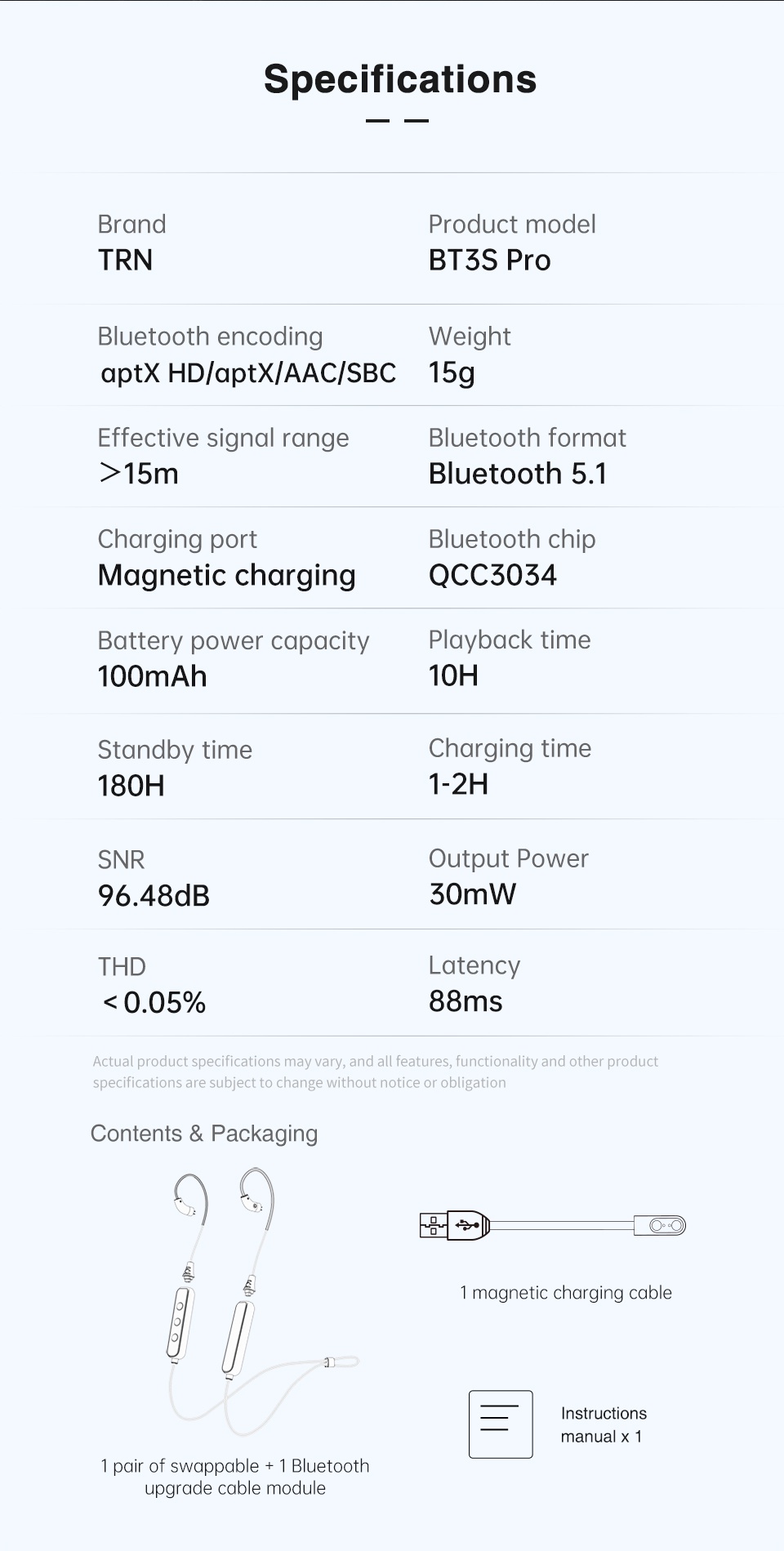Image resolution: width=784 pixels, height=1551 pixels.
Task: Click the "1 magnetic charging cable" caption
Action: [566, 1293]
